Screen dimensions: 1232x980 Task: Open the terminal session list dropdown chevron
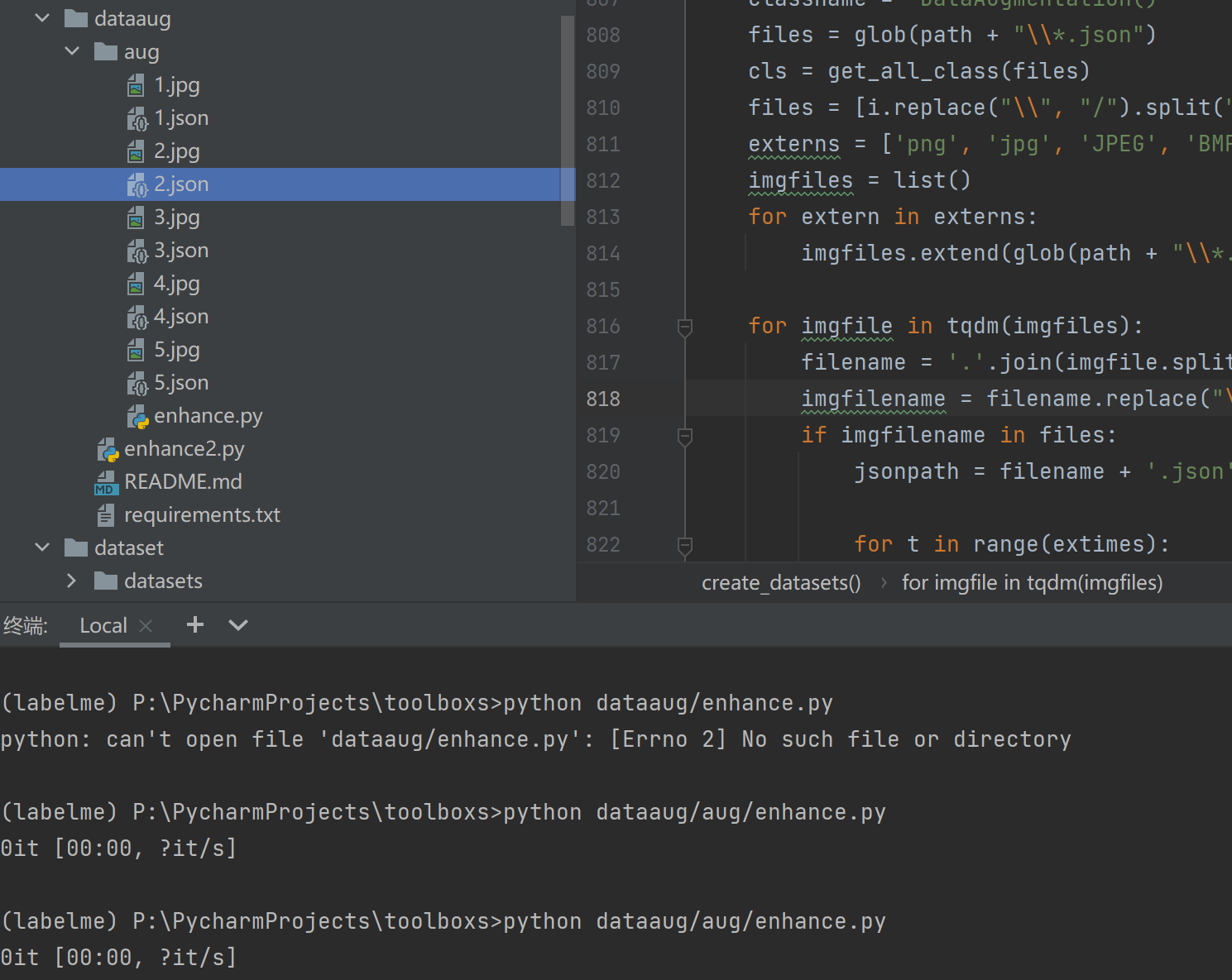pos(238,626)
